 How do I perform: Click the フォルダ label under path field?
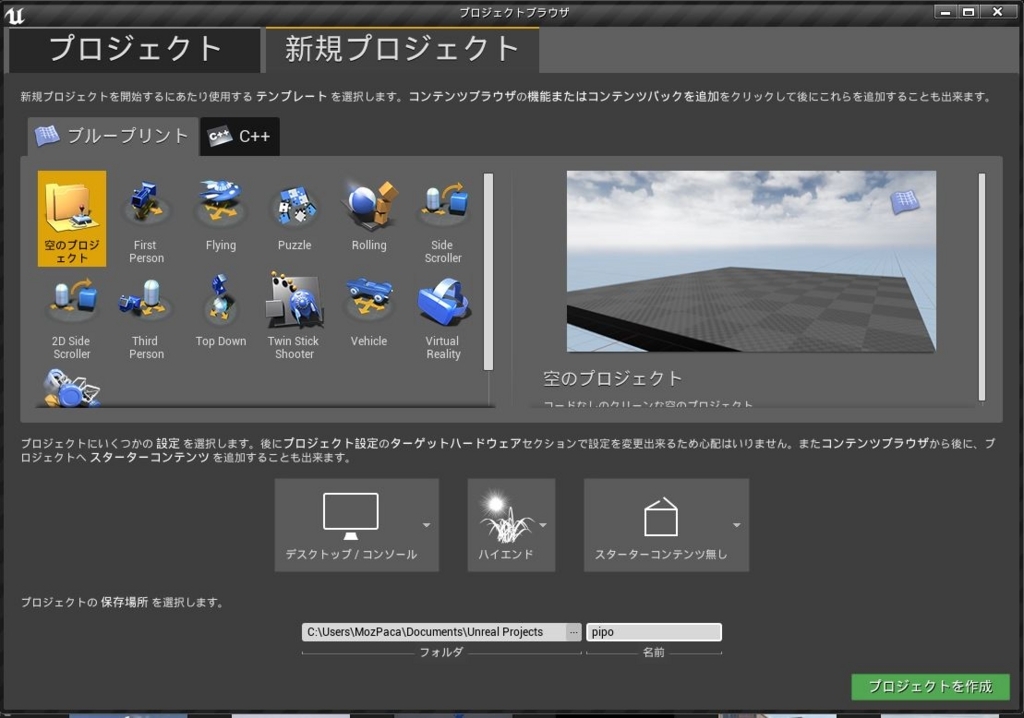(441, 652)
